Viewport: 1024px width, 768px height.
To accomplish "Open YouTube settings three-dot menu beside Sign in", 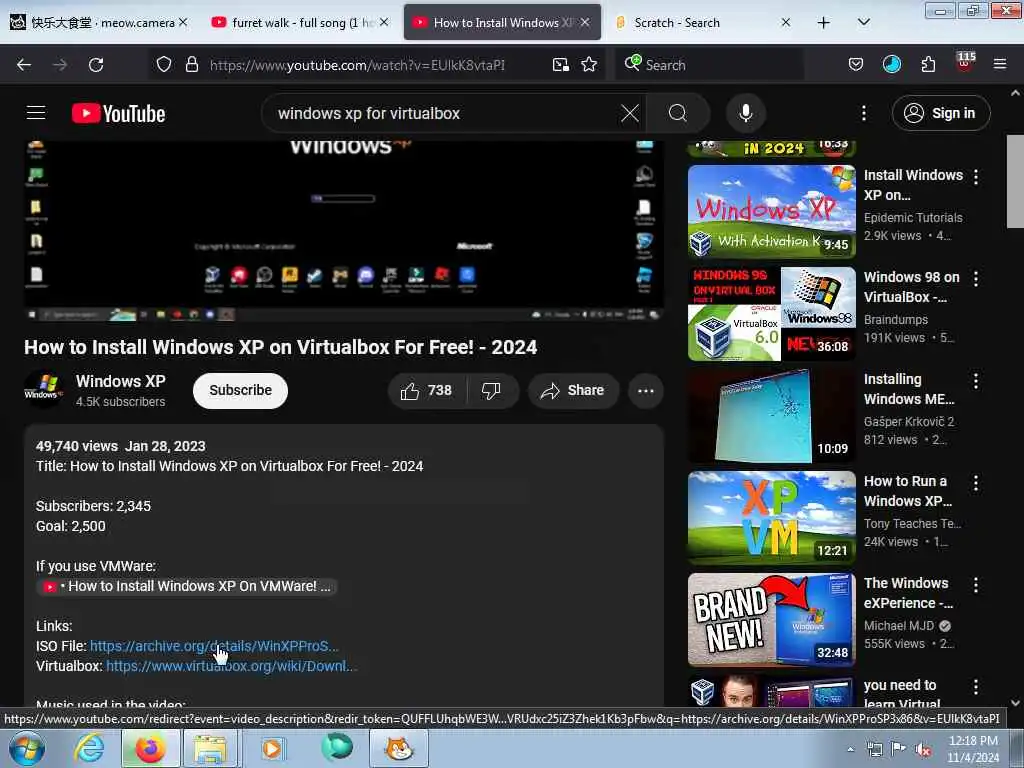I will pyautogui.click(x=863, y=114).
